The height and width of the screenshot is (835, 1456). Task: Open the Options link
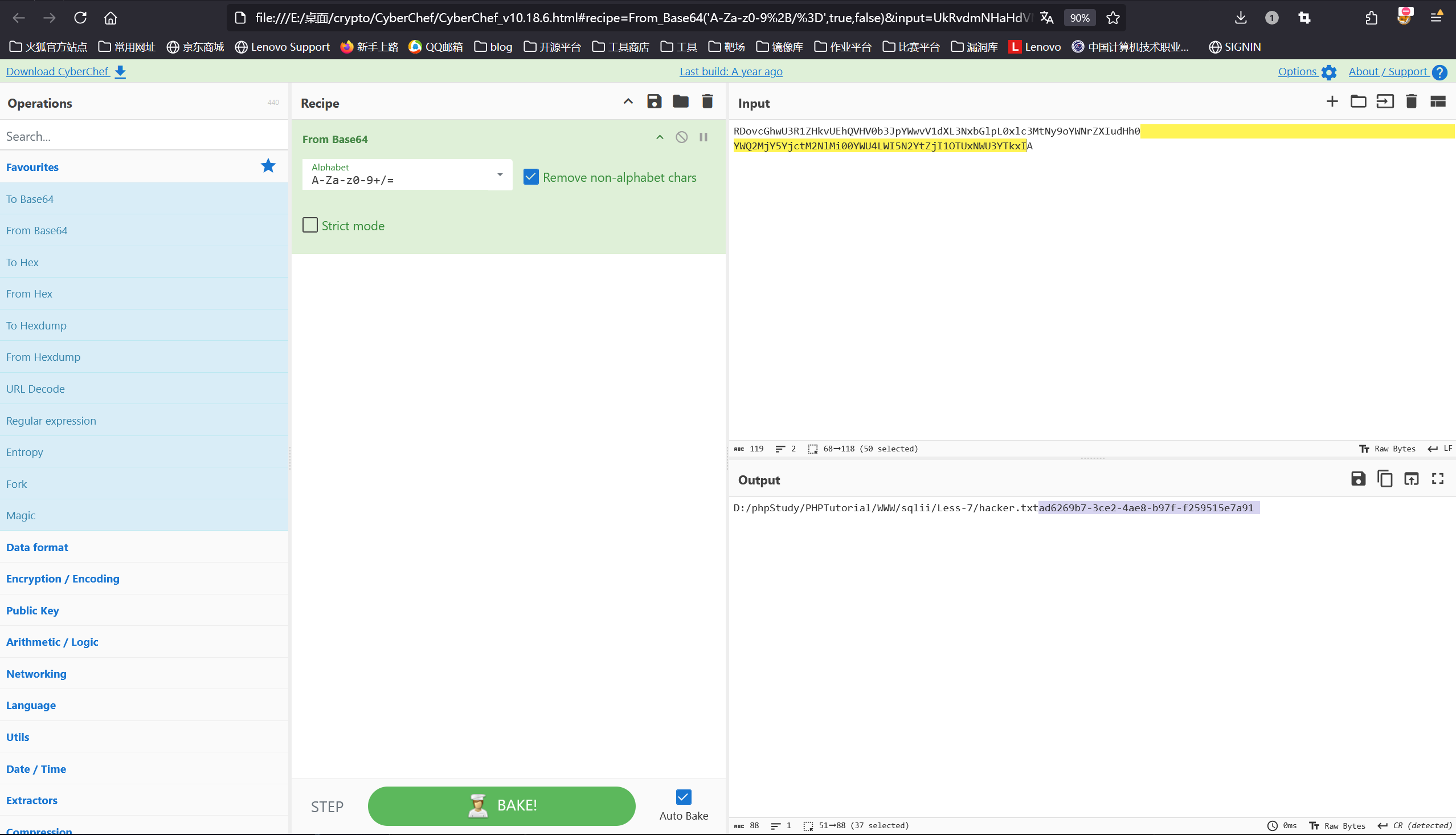coord(1297,72)
